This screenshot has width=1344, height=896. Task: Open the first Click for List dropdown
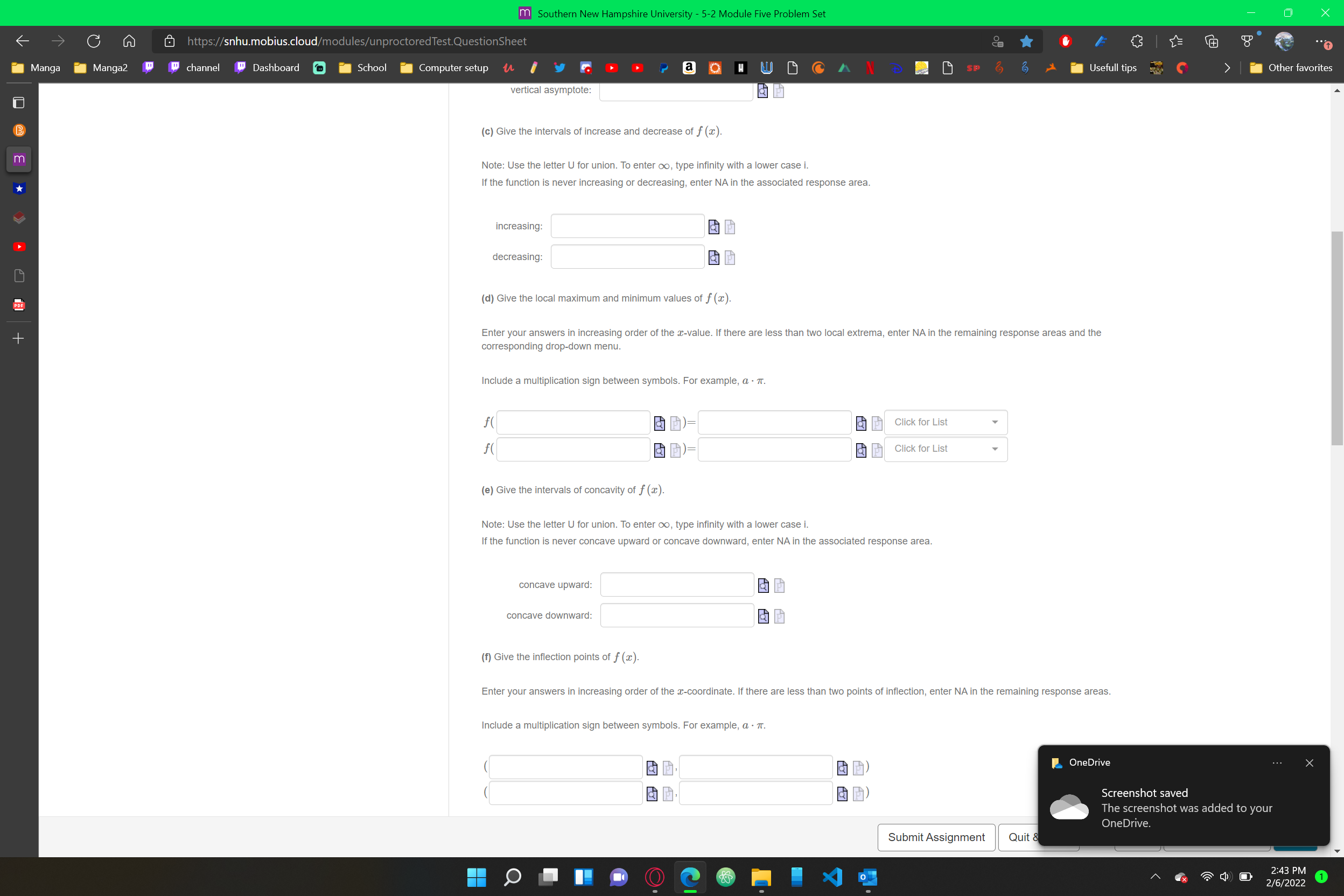pyautogui.click(x=945, y=422)
